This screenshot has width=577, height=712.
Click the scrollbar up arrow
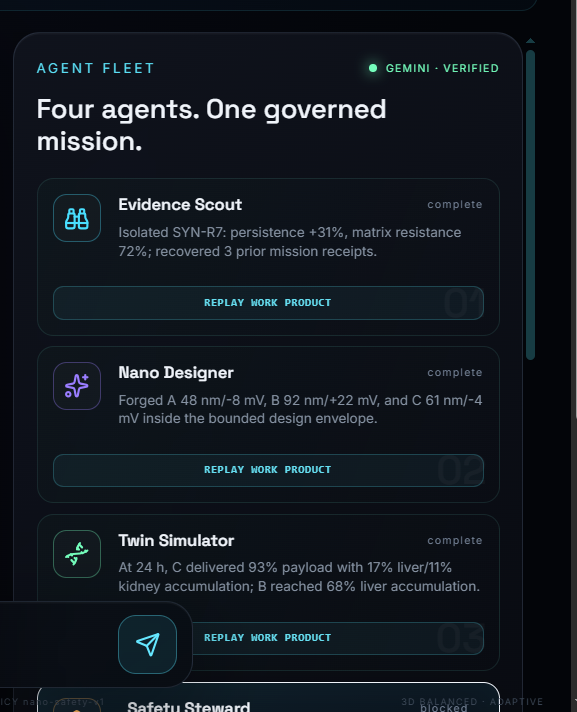(530, 41)
